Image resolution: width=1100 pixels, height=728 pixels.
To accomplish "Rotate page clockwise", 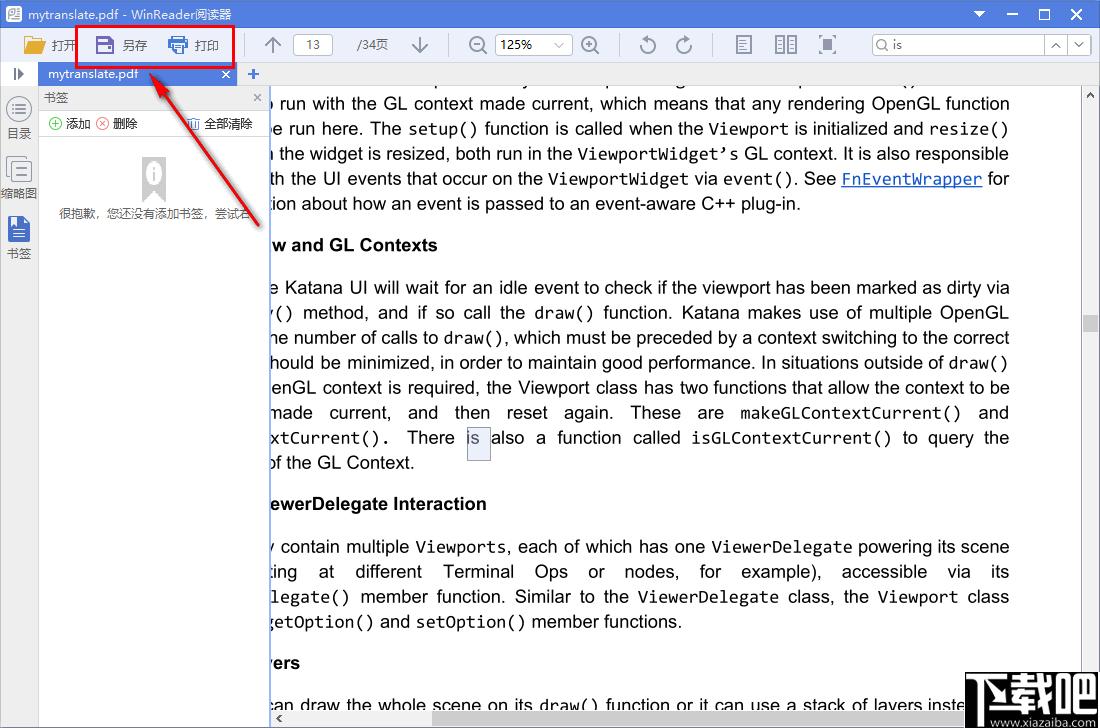I will (684, 45).
